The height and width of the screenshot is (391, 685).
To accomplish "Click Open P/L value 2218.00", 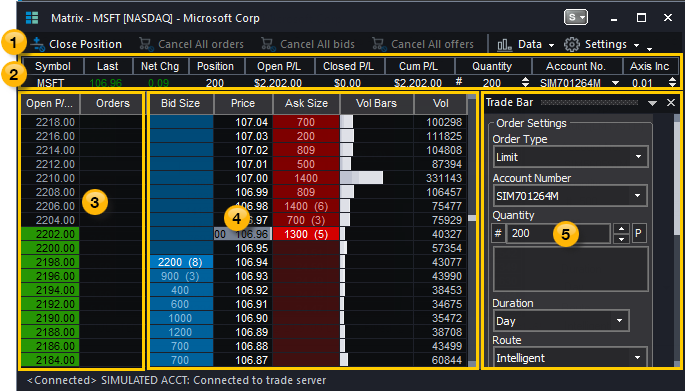I will [x=50, y=122].
